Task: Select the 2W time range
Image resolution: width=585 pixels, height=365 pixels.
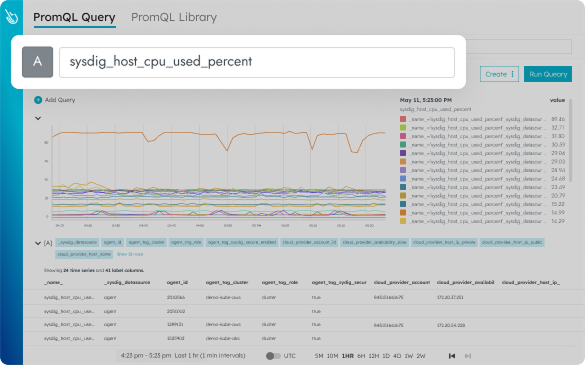Action: coord(421,356)
